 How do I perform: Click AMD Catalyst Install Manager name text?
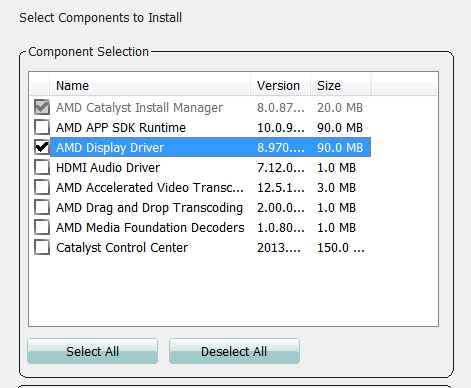pos(139,108)
